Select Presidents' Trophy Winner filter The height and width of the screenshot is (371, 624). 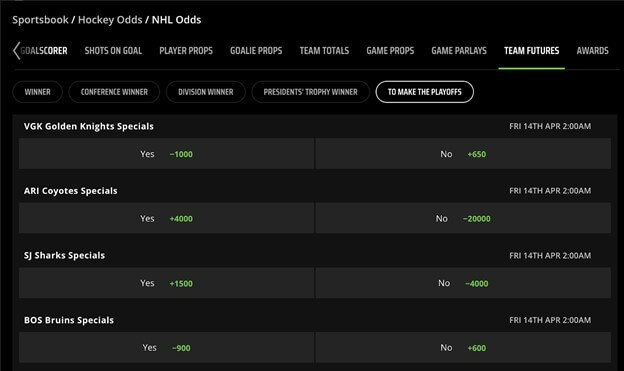(x=310, y=92)
